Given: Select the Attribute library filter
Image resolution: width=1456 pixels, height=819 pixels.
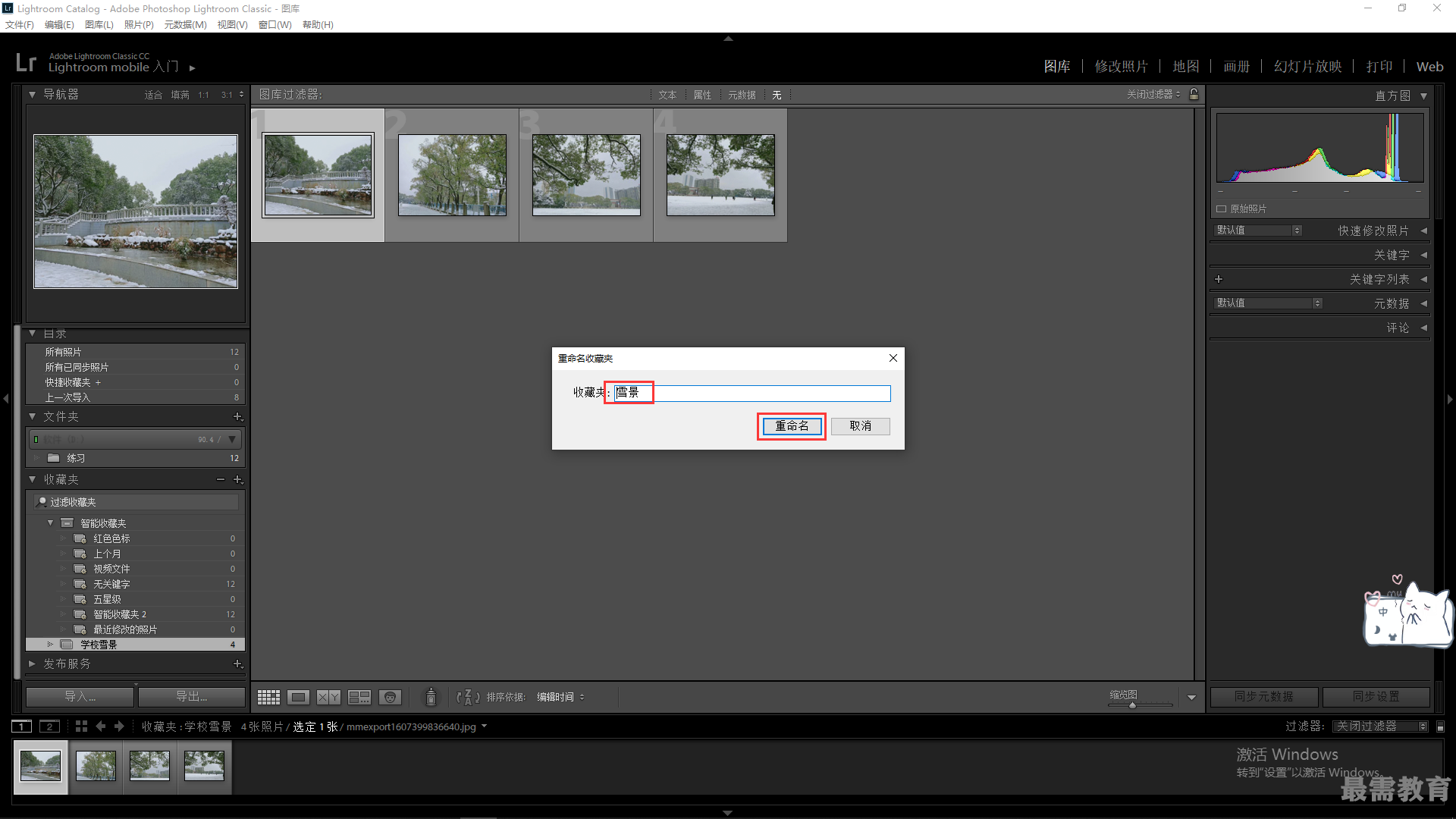Looking at the screenshot, I should pyautogui.click(x=702, y=95).
